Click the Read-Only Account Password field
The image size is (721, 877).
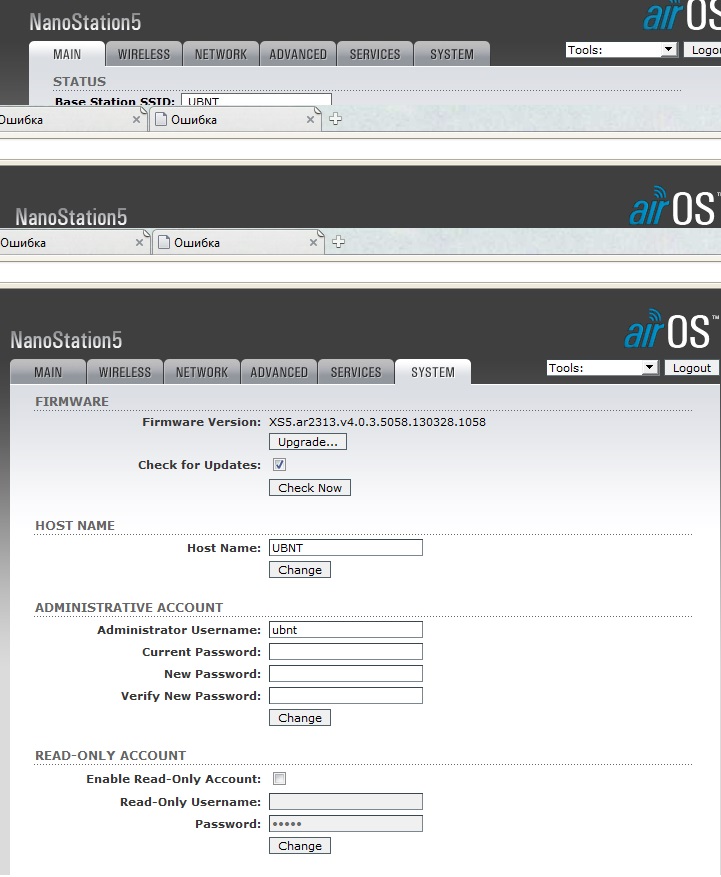tap(346, 824)
